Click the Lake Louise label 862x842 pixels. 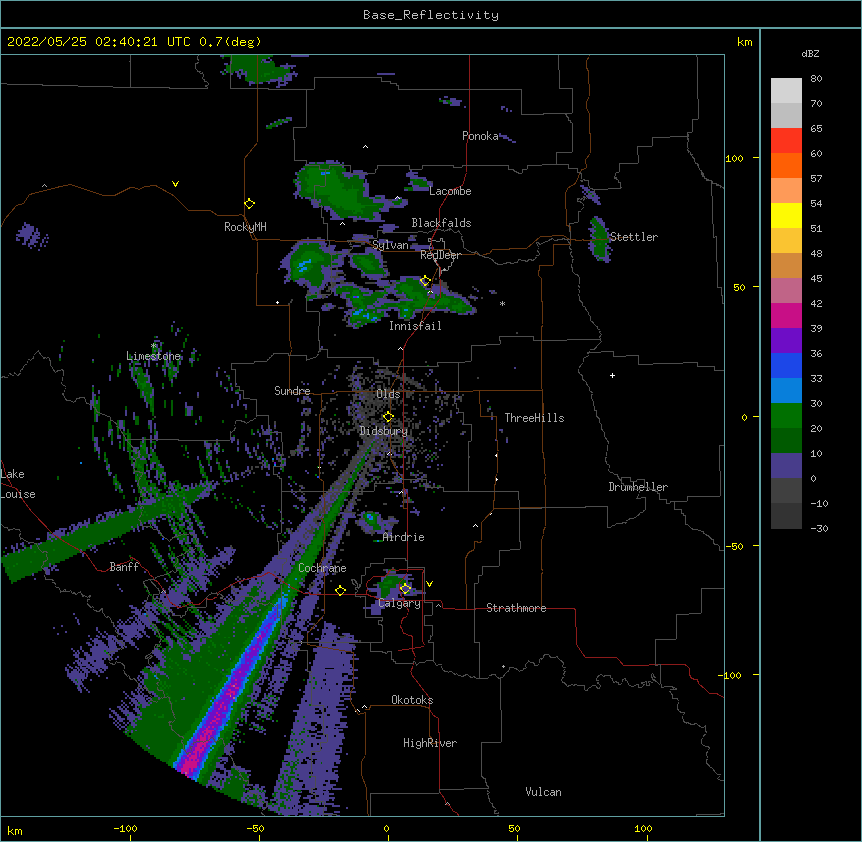18,484
